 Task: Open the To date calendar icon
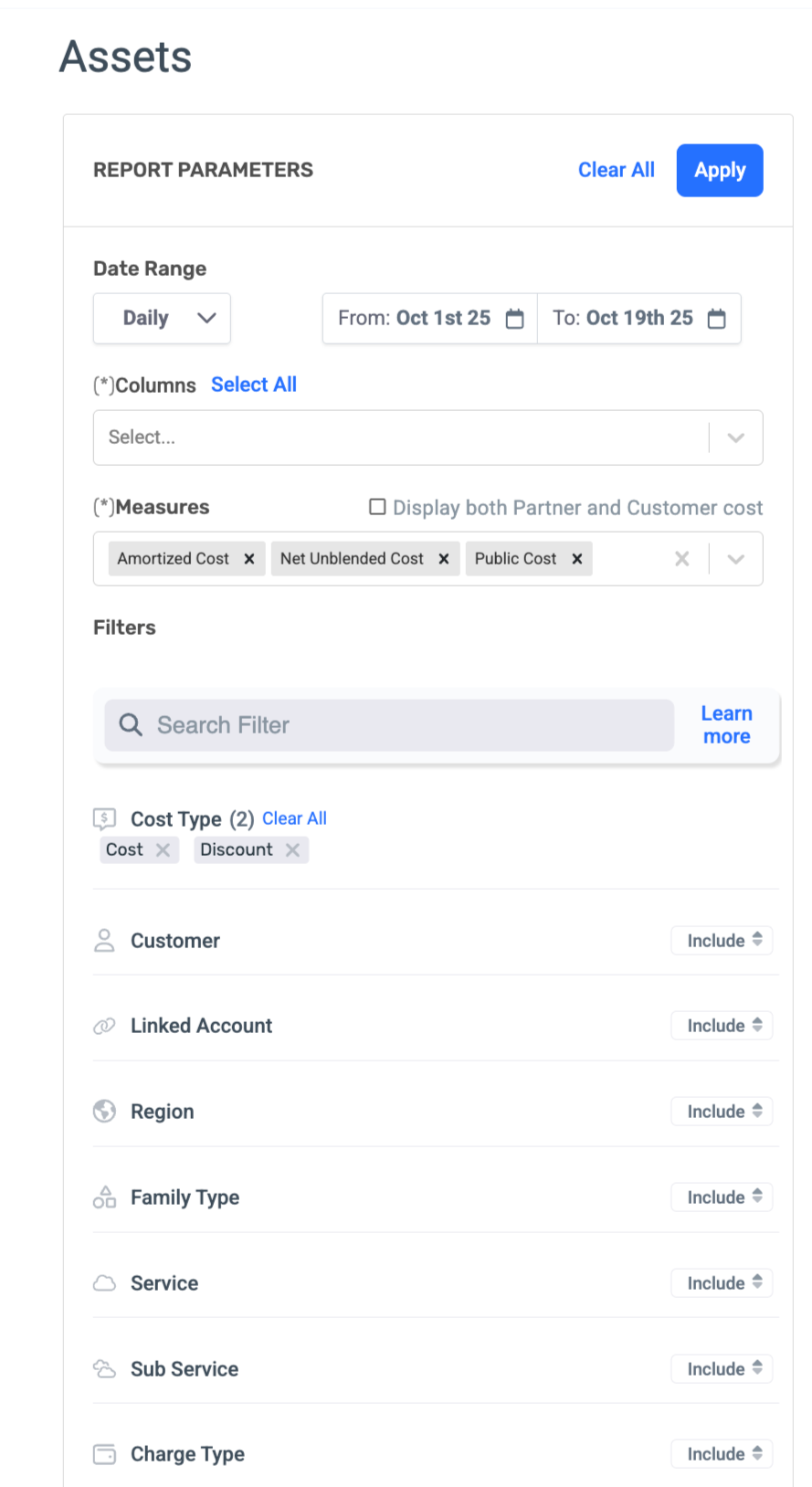[717, 319]
